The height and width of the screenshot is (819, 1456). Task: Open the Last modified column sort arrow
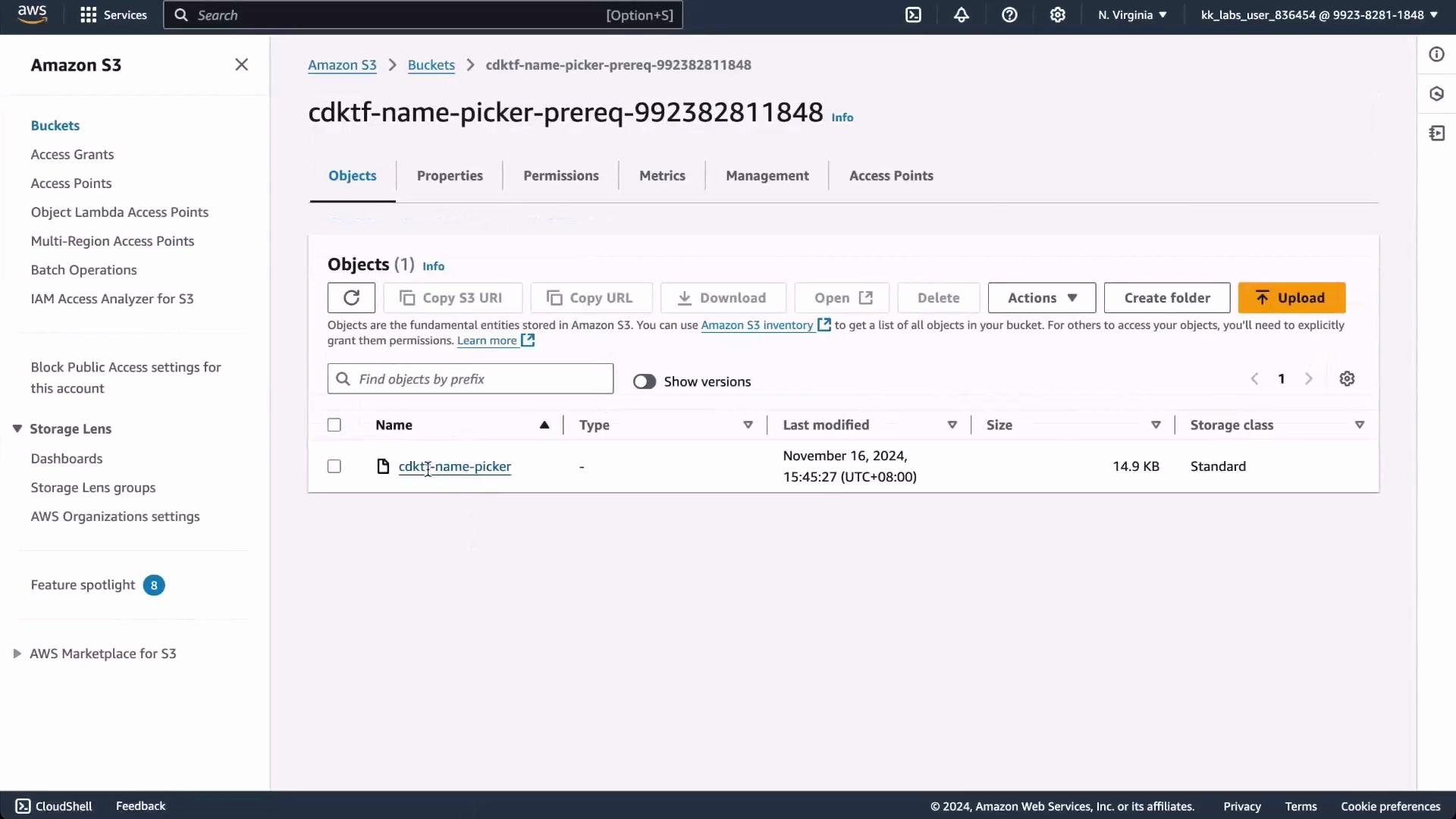pos(952,425)
